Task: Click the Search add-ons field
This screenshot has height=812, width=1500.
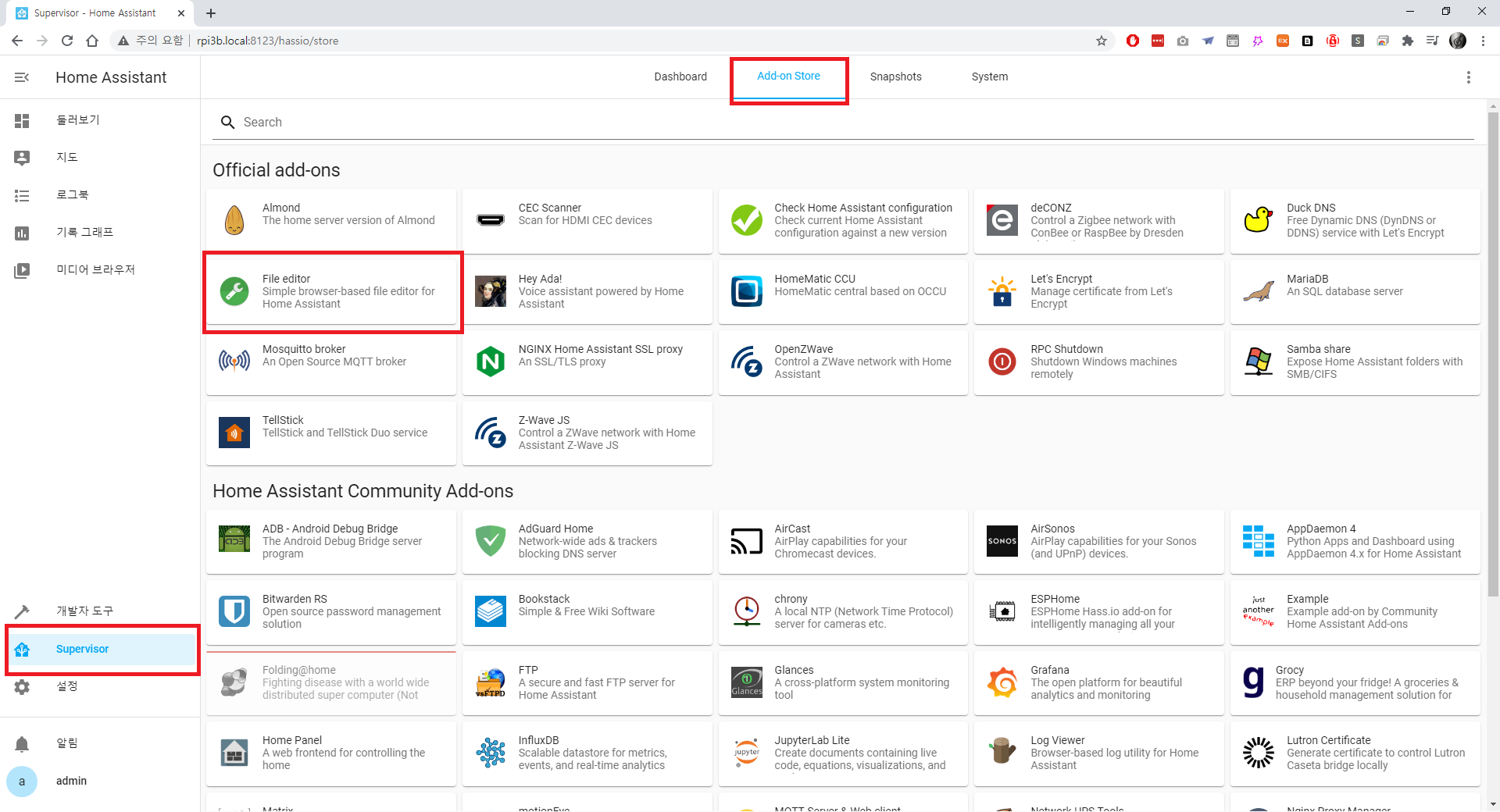Action: pyautogui.click(x=843, y=122)
